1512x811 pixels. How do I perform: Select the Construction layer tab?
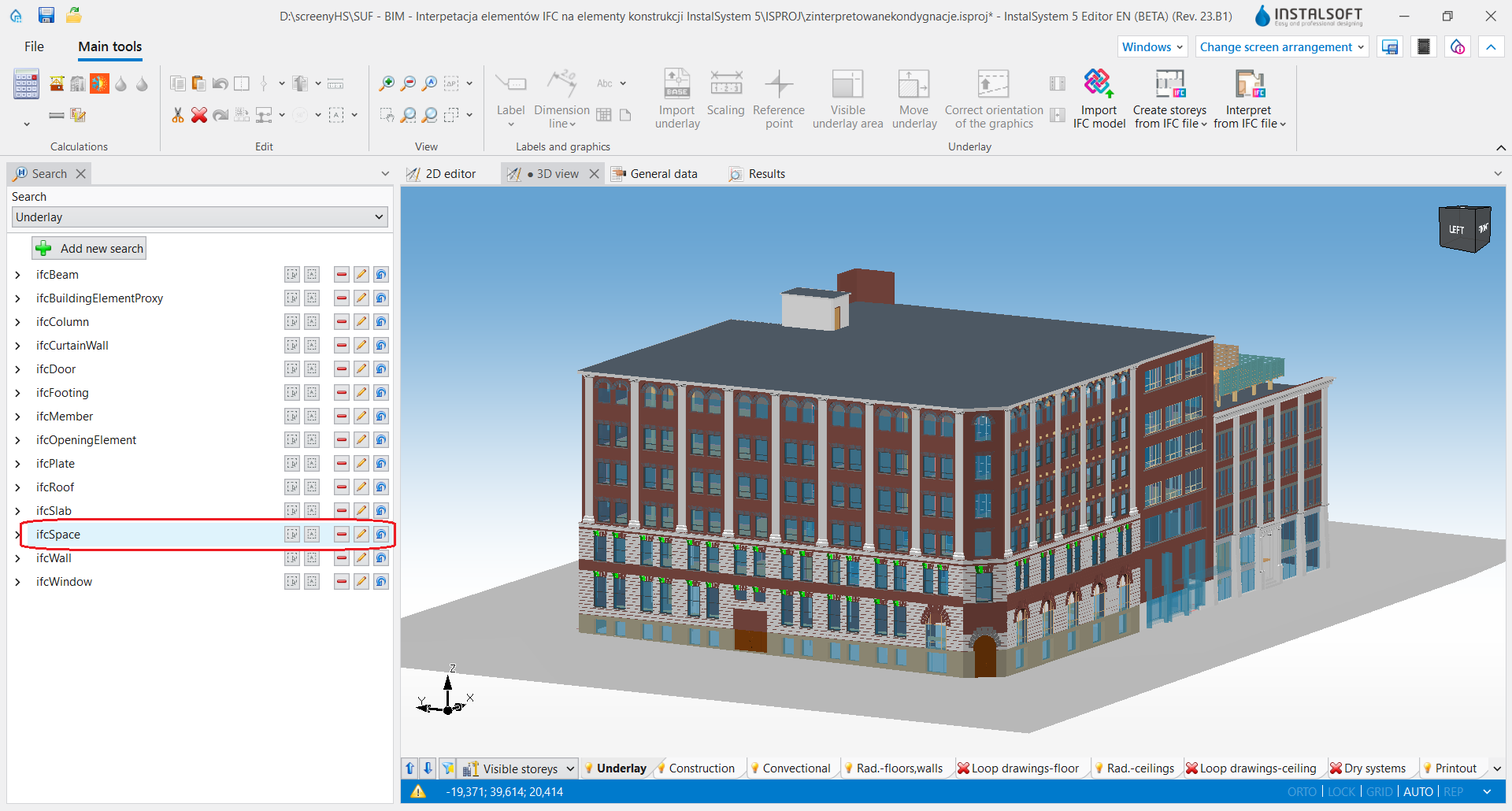(695, 768)
